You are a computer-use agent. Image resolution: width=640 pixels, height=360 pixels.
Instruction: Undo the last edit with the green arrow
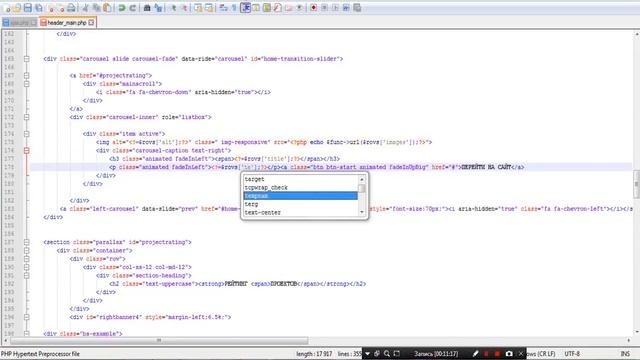coord(122,8)
